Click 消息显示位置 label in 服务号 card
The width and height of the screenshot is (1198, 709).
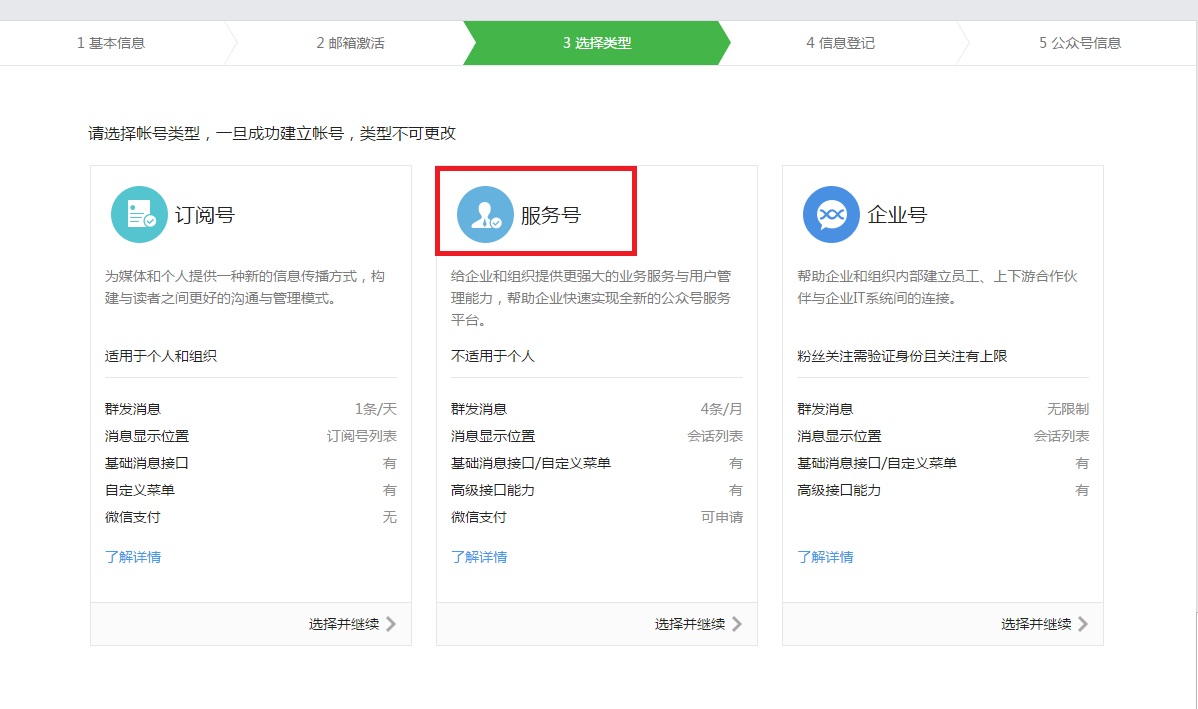click(x=493, y=435)
